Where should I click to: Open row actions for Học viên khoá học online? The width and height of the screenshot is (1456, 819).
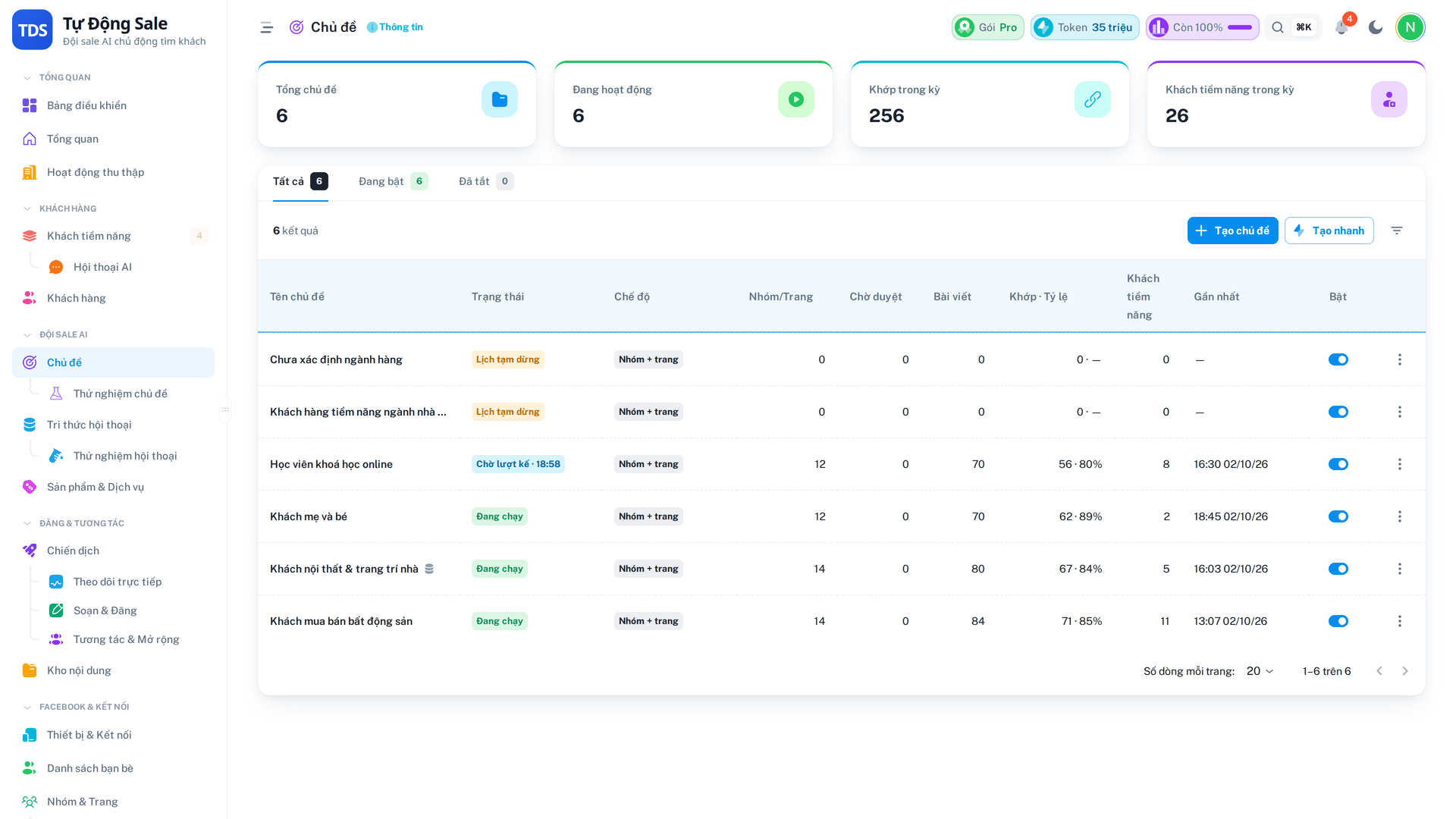click(x=1400, y=464)
